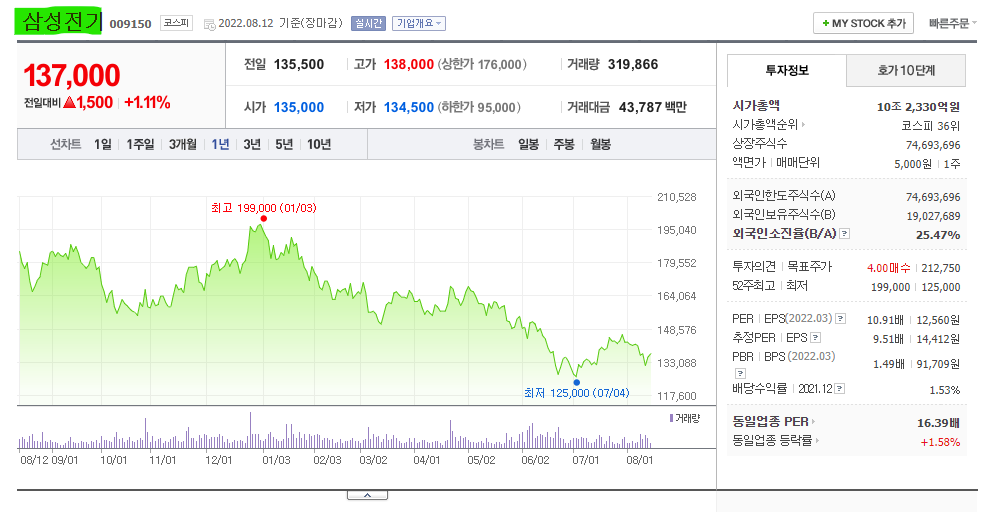Click the 4.00매수 investment opinion
Image resolution: width=986 pixels, height=512 pixels.
point(889,268)
